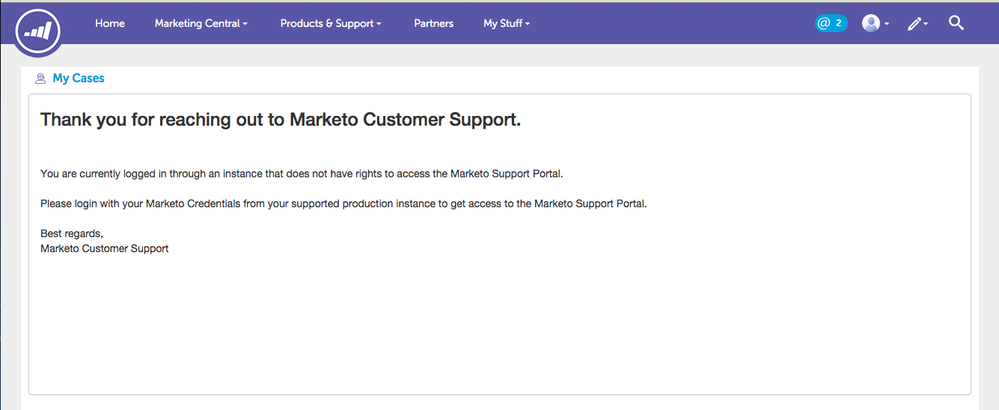Expand the caret next to the pencil

[927, 24]
